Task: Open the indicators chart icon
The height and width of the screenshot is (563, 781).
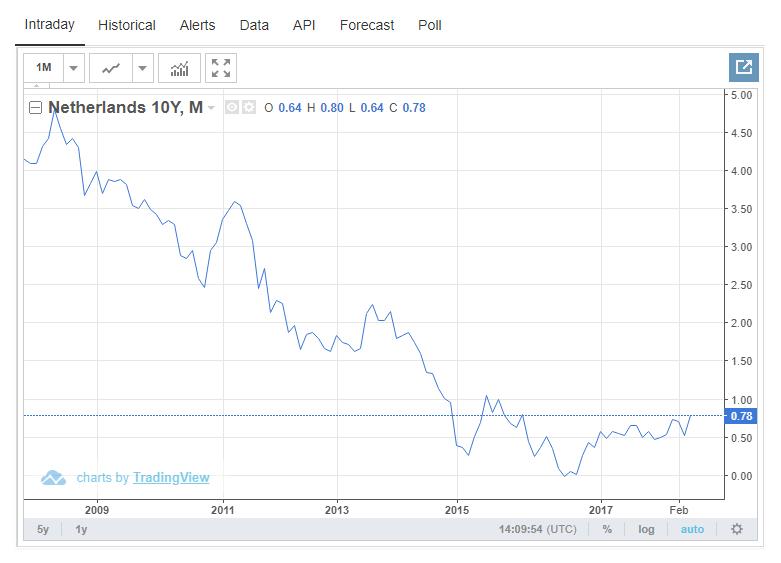Action: click(180, 68)
